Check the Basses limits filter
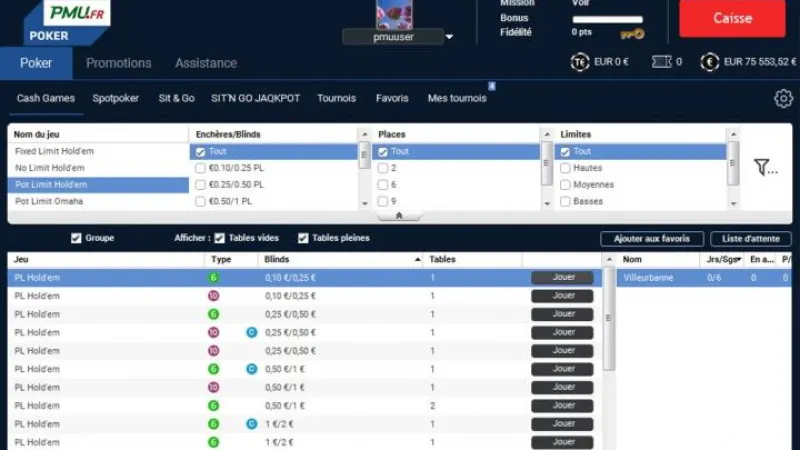Viewport: 800px width, 450px height. coord(565,202)
